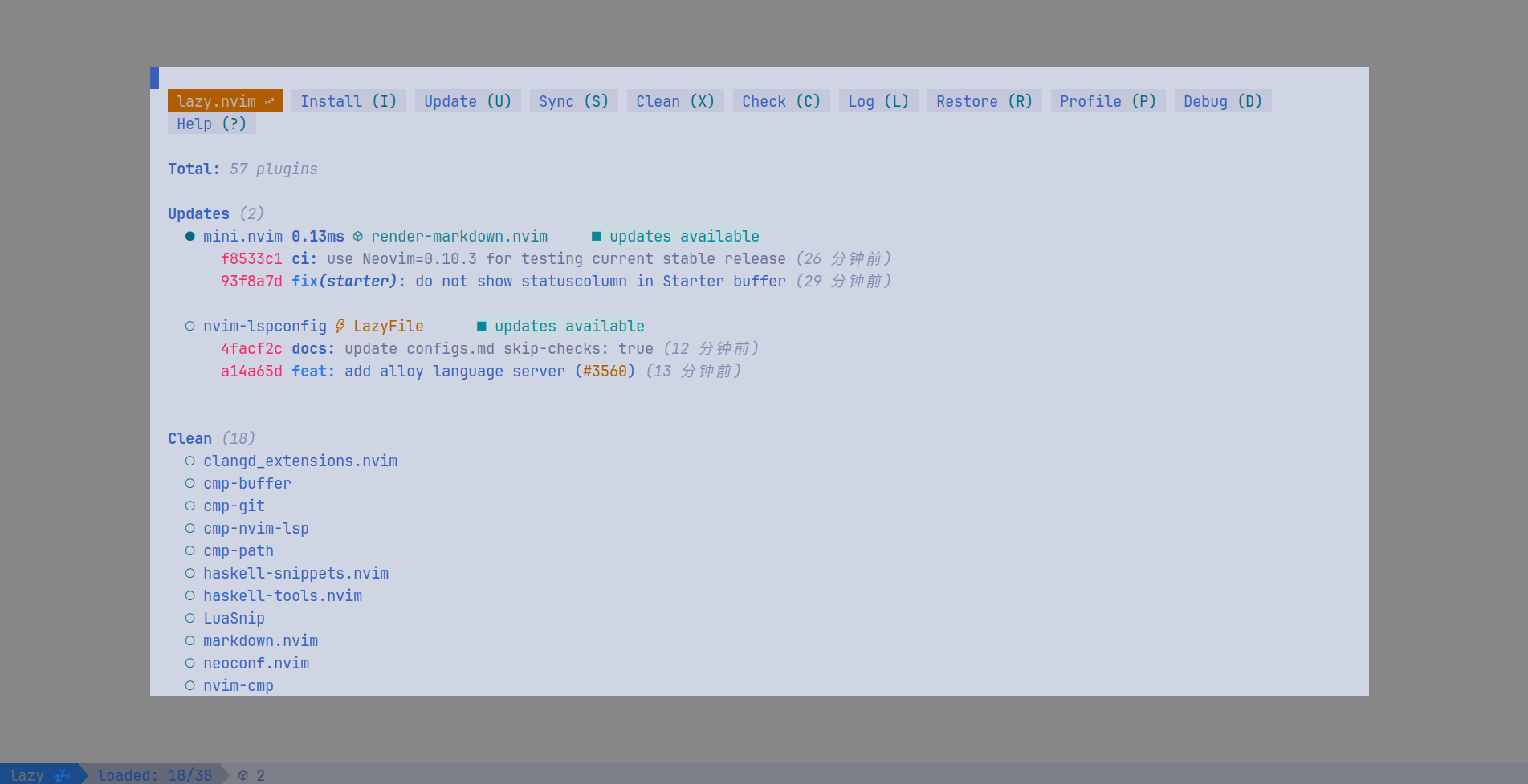Select haskell-tools.nvim plugin entry
Viewport: 1528px width, 784px height.
(x=283, y=595)
